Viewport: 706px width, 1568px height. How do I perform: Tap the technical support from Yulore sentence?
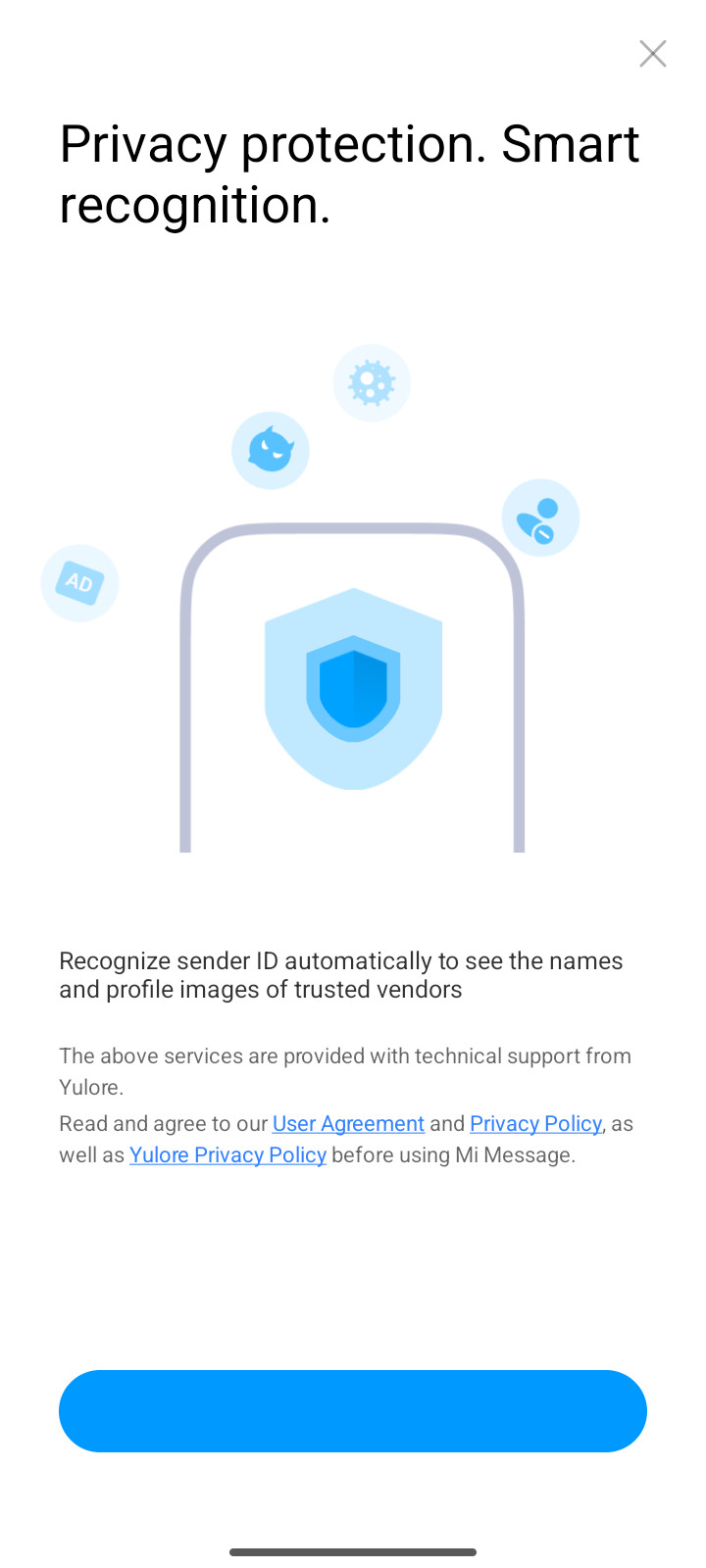[x=345, y=1071]
